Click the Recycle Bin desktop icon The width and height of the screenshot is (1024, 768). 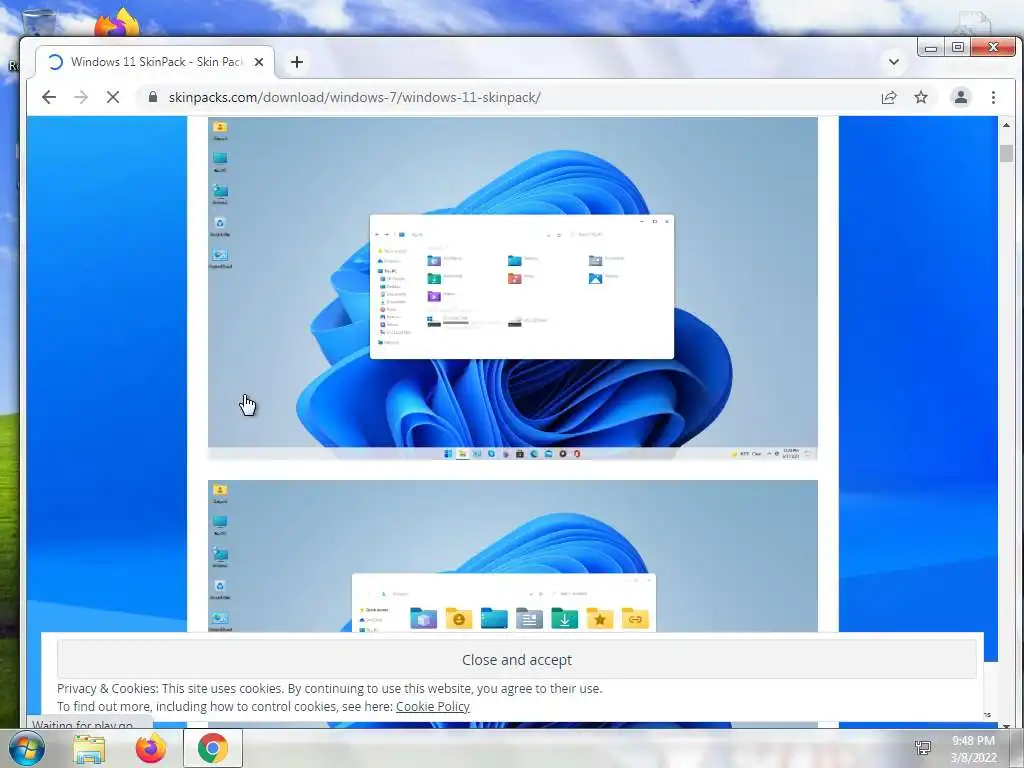[39, 22]
